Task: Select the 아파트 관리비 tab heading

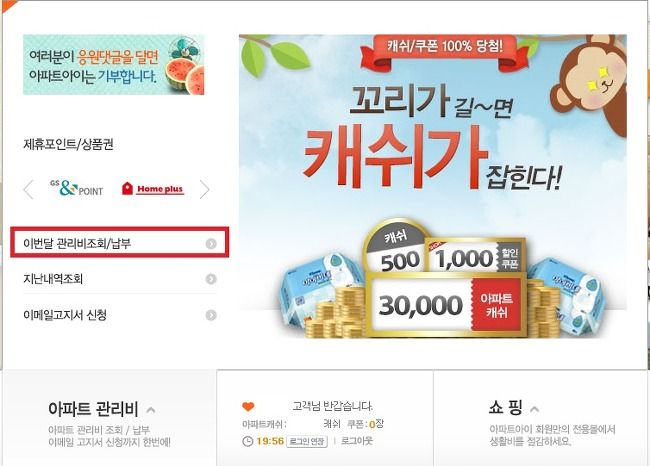Action: (x=93, y=409)
